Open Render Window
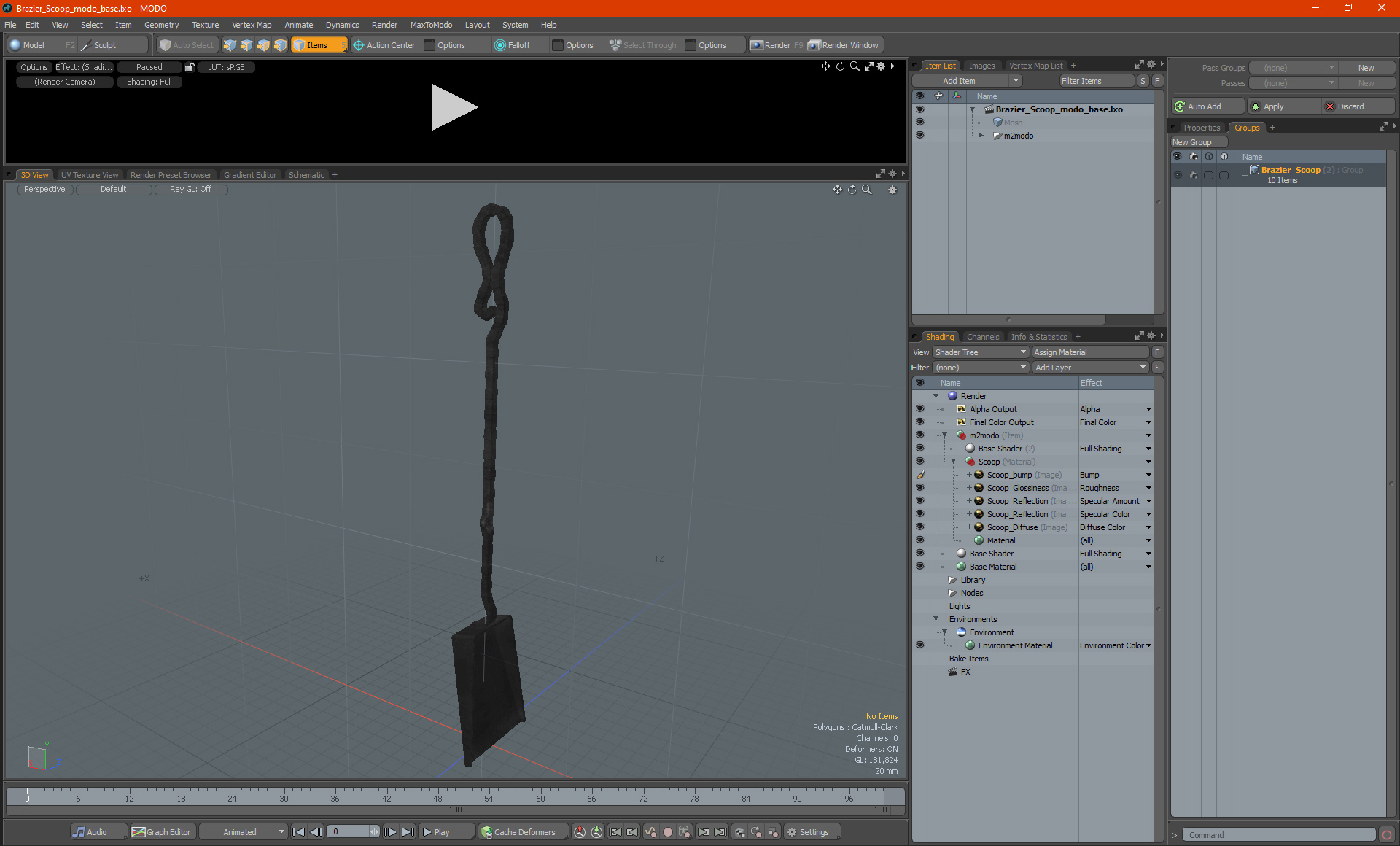 (x=844, y=45)
